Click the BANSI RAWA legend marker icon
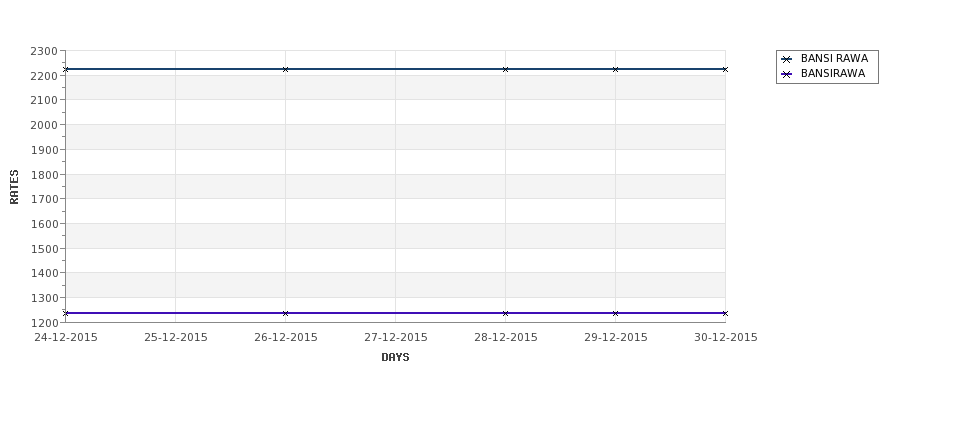 787,59
